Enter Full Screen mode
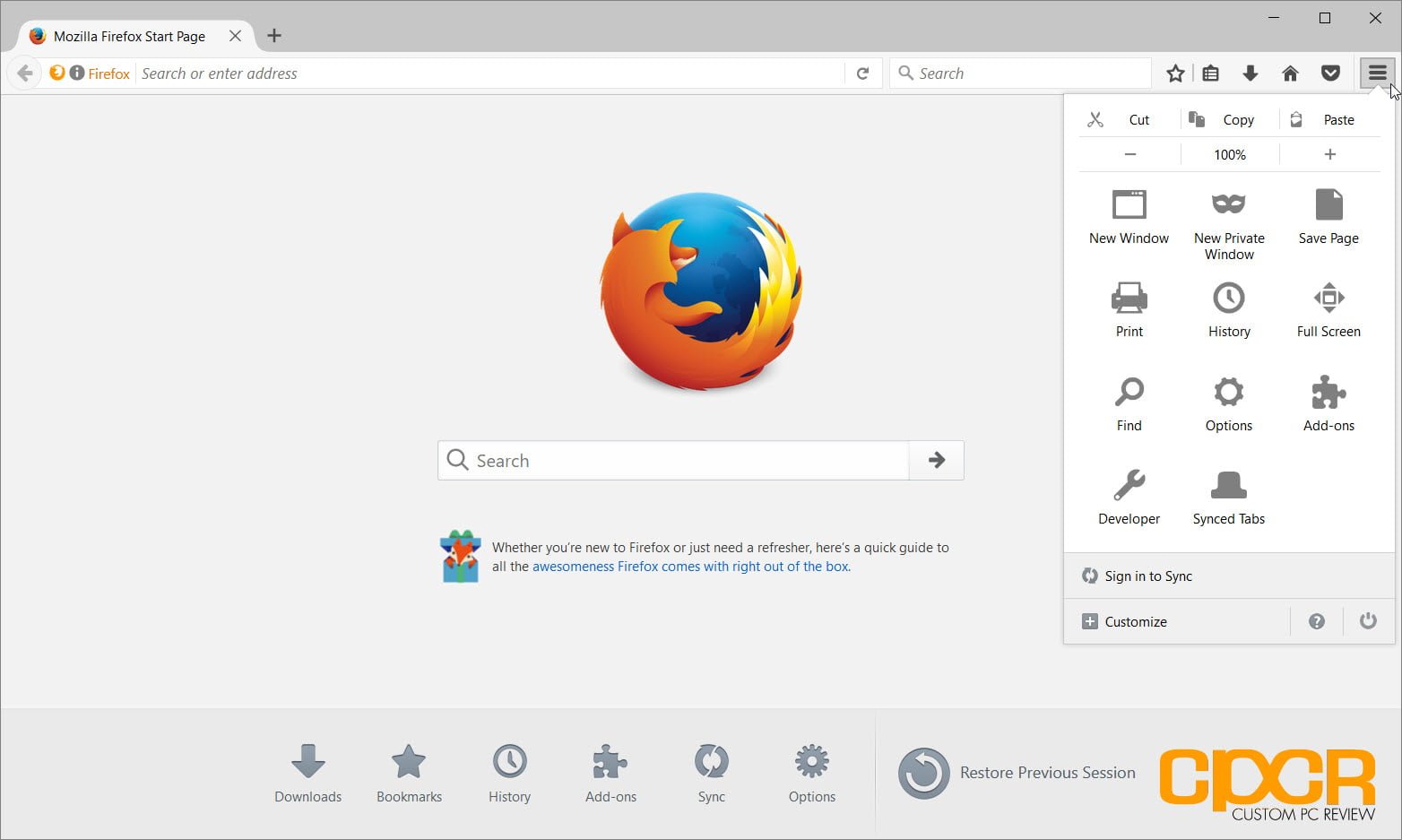Screen dimensions: 1402x840 point(1328,310)
